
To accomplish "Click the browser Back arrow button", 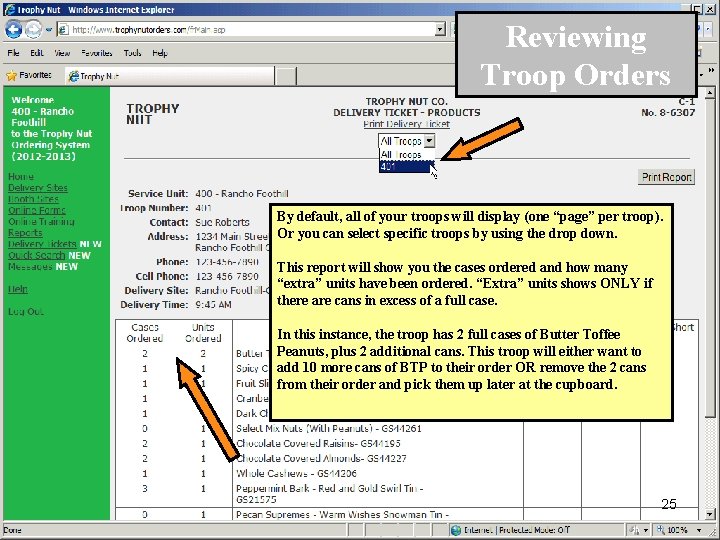I will tap(13, 30).
